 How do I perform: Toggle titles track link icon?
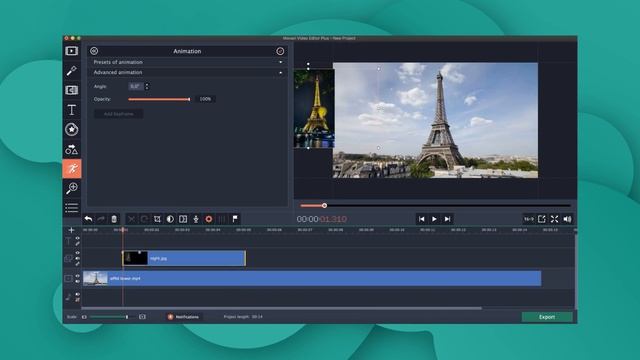(x=78, y=244)
